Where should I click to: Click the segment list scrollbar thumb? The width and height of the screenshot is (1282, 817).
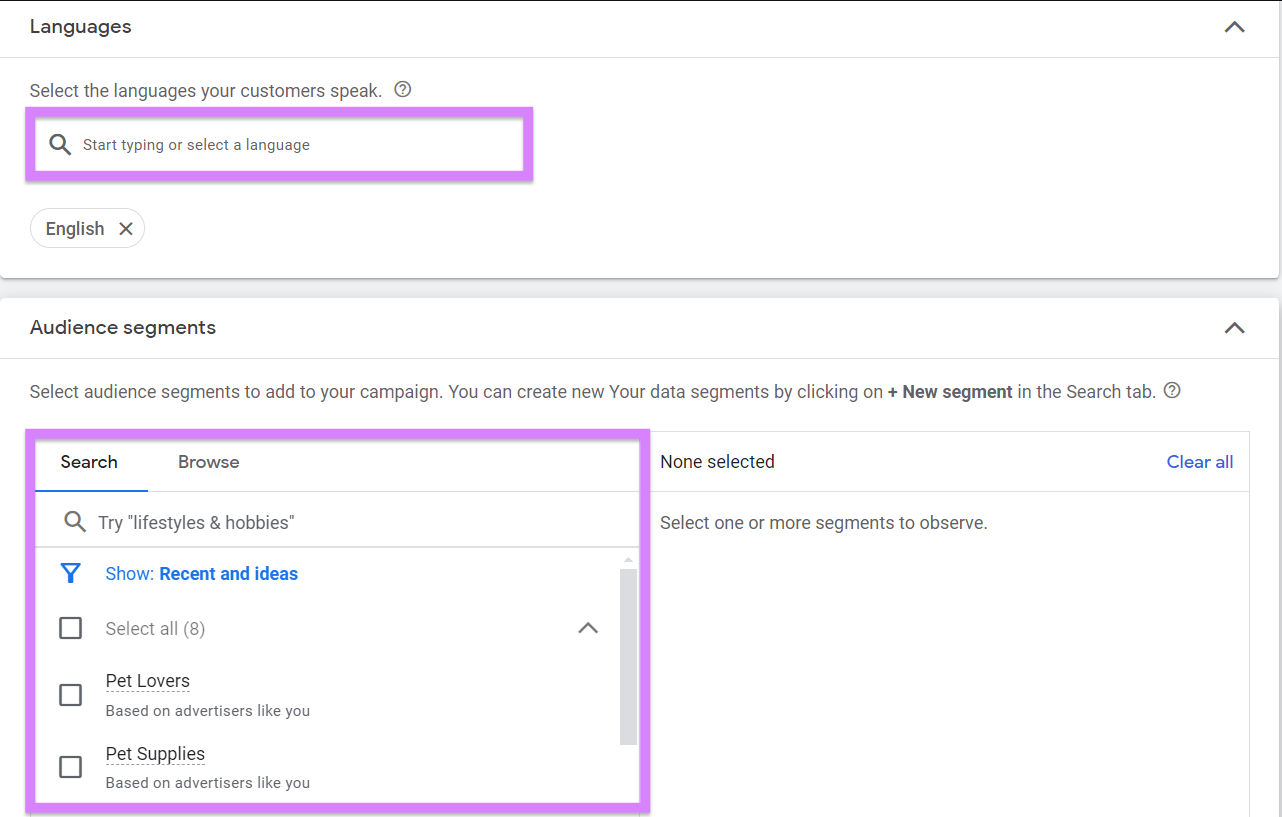(x=628, y=657)
